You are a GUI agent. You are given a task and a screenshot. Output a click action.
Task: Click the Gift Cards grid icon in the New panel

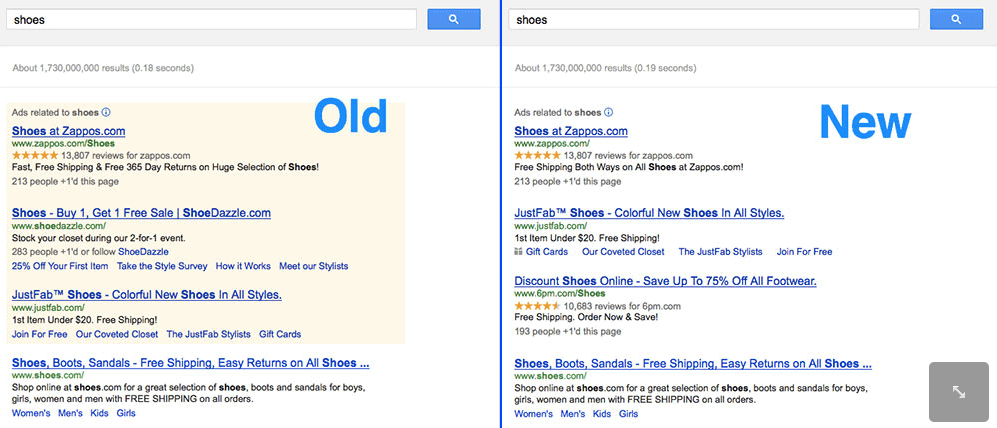(518, 252)
